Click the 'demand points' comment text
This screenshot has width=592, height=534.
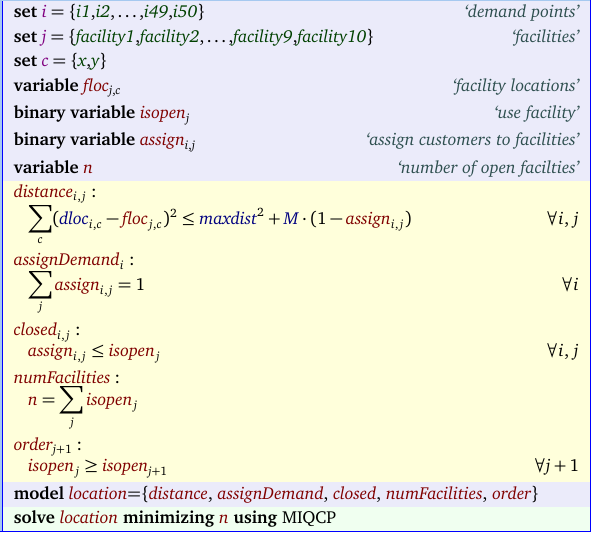(x=522, y=12)
